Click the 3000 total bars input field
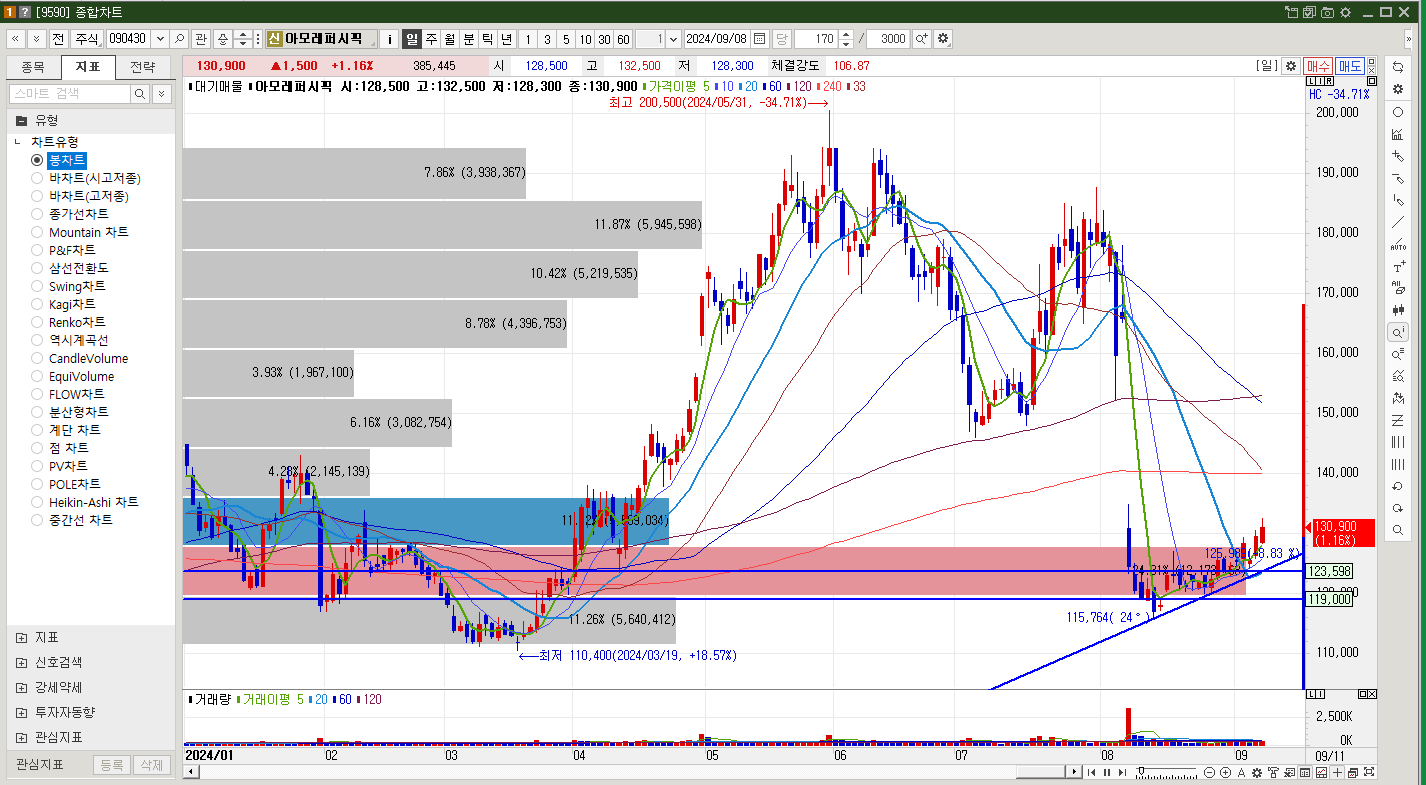Screen dimensions: 1426x785 coord(888,39)
